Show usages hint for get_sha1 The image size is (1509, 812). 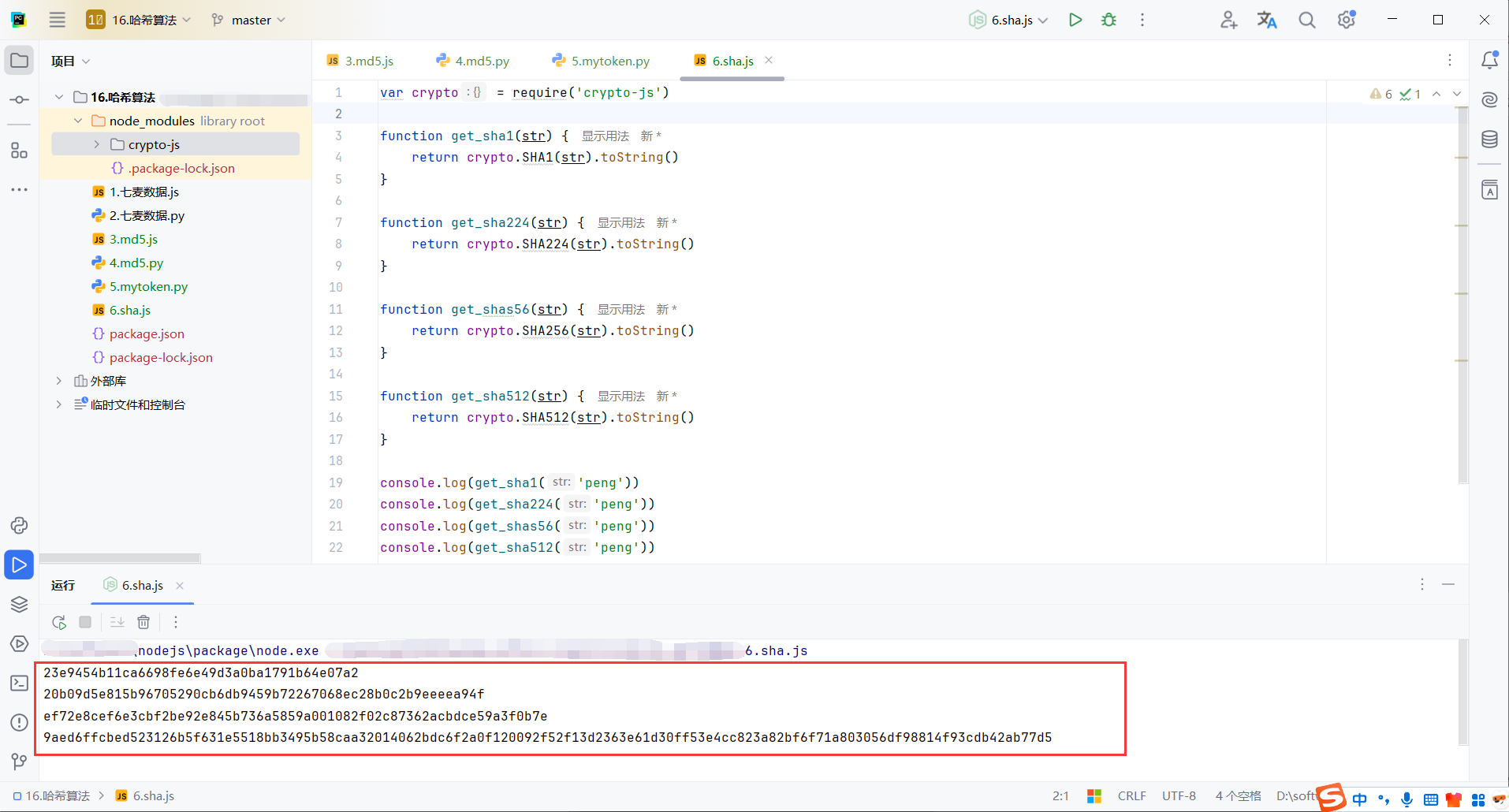point(605,136)
